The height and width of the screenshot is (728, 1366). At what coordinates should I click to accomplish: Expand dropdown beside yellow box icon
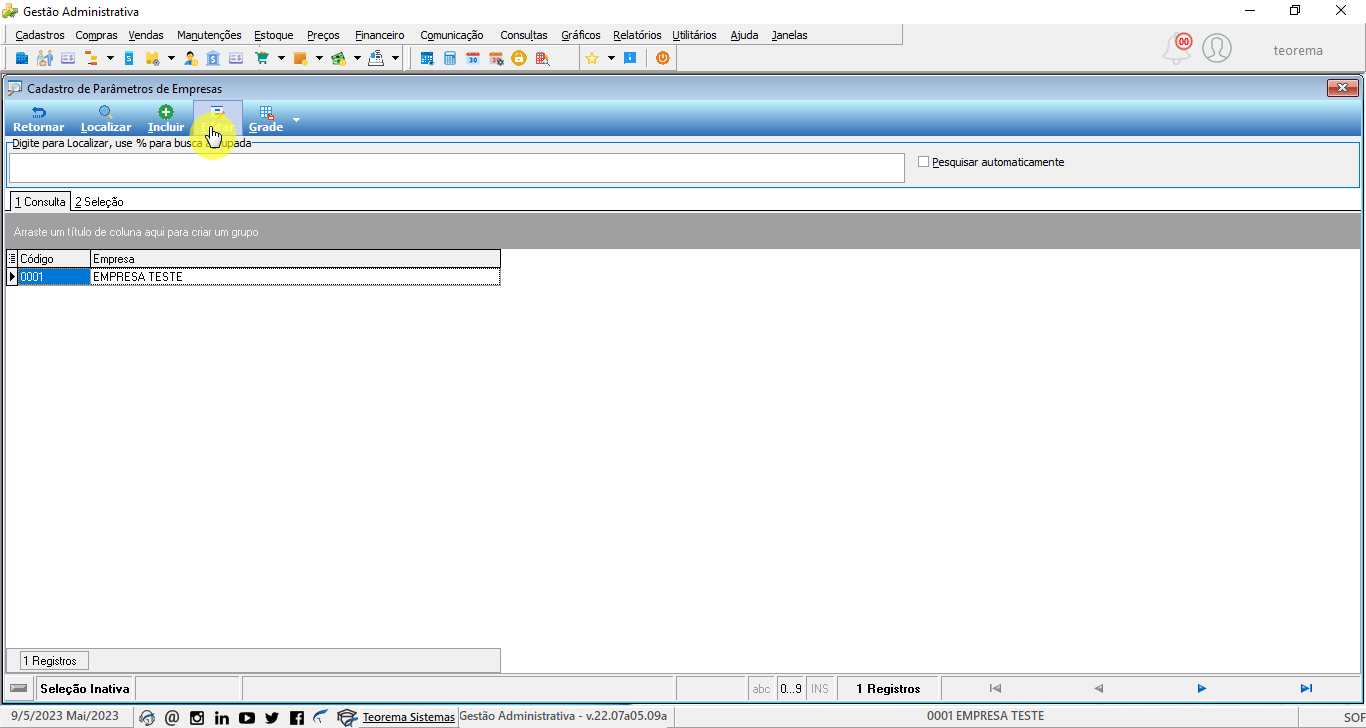(x=171, y=58)
